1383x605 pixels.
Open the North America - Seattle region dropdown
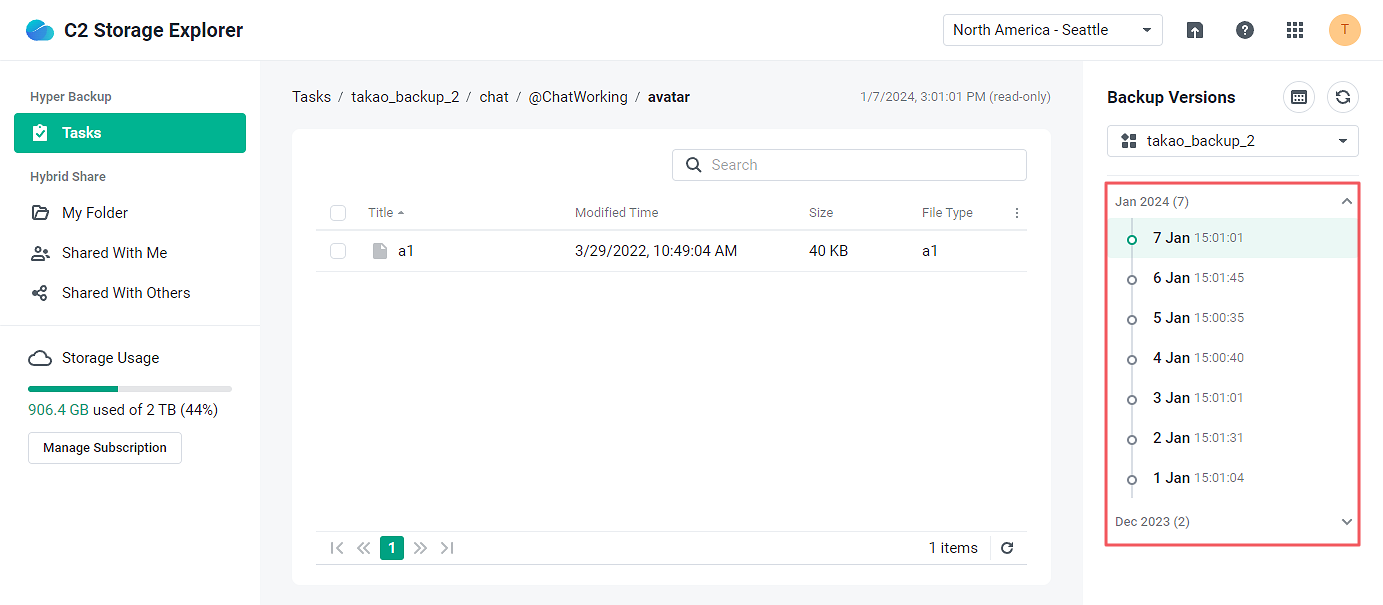point(1052,30)
